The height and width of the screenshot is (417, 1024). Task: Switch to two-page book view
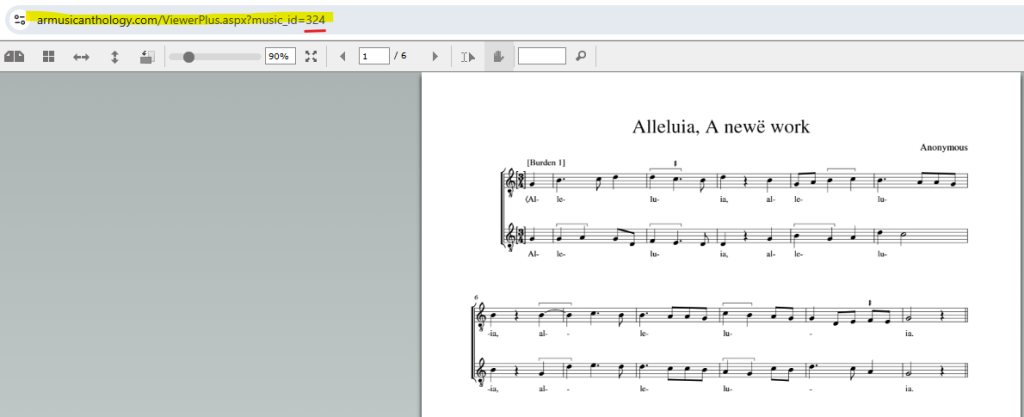point(14,57)
